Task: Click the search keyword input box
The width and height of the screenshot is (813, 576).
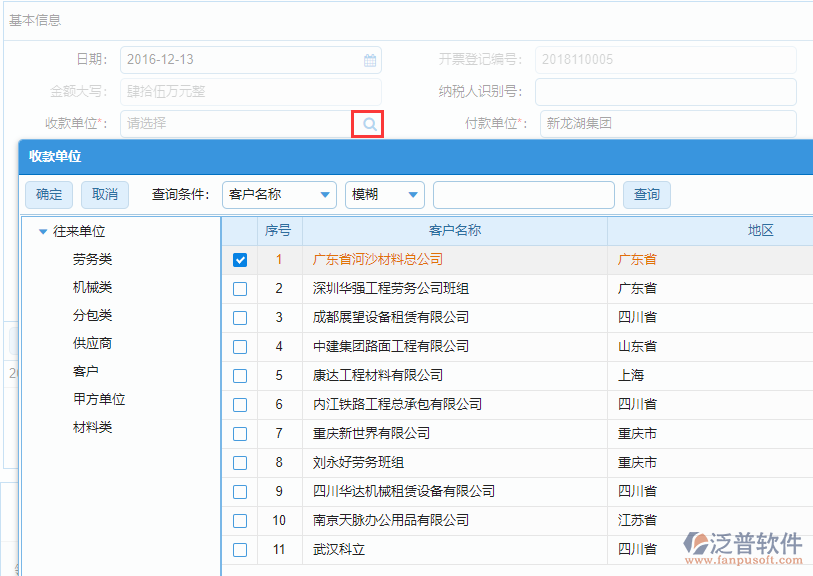Action: click(523, 195)
